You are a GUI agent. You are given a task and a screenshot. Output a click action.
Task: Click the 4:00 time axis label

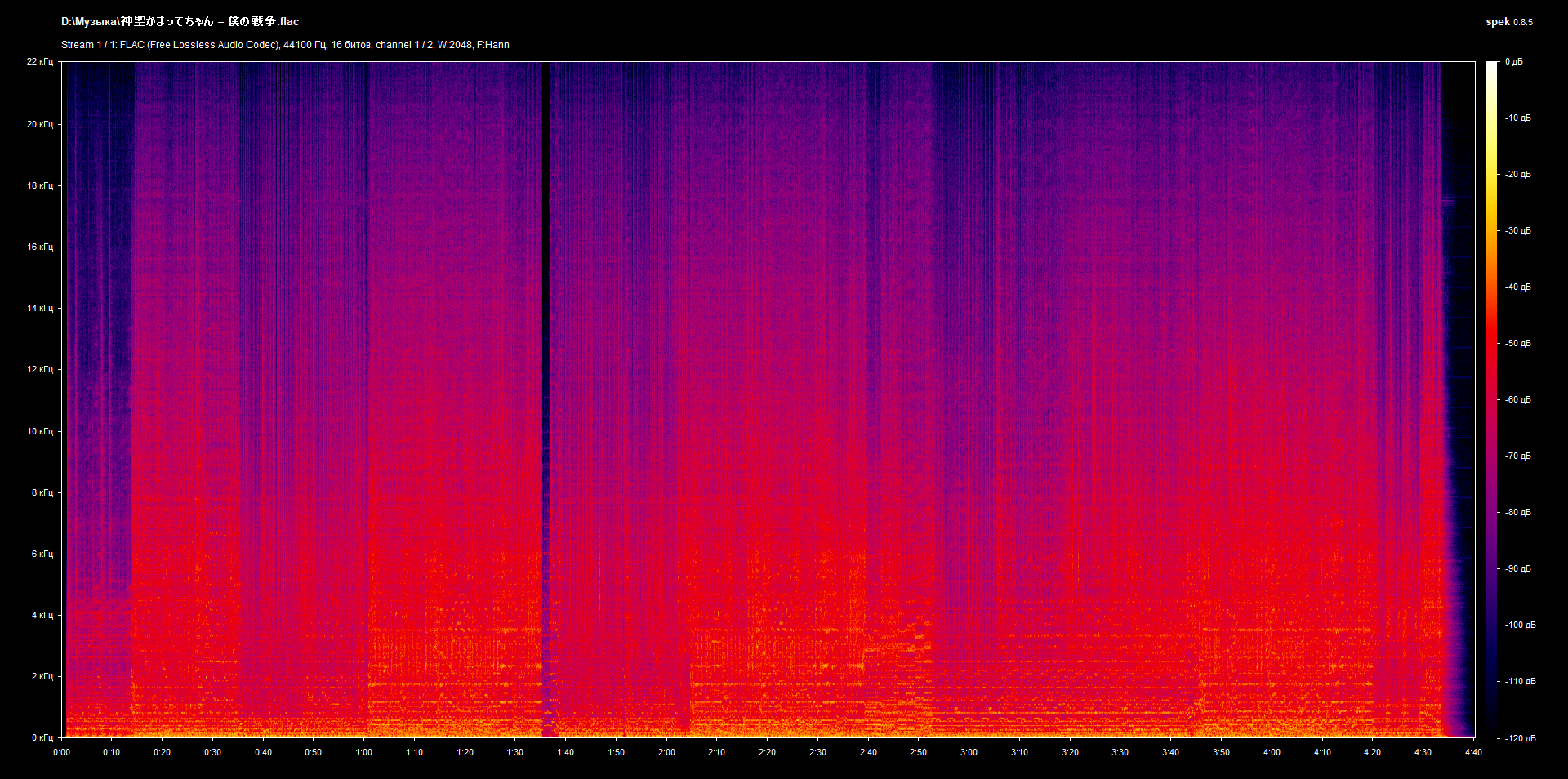point(1272,752)
